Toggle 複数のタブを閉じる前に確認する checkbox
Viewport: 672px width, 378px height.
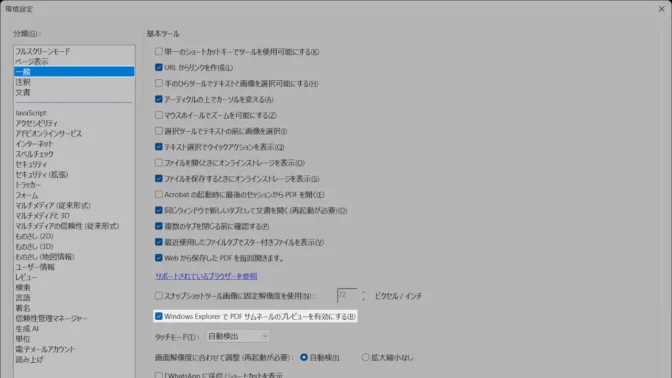coord(159,226)
